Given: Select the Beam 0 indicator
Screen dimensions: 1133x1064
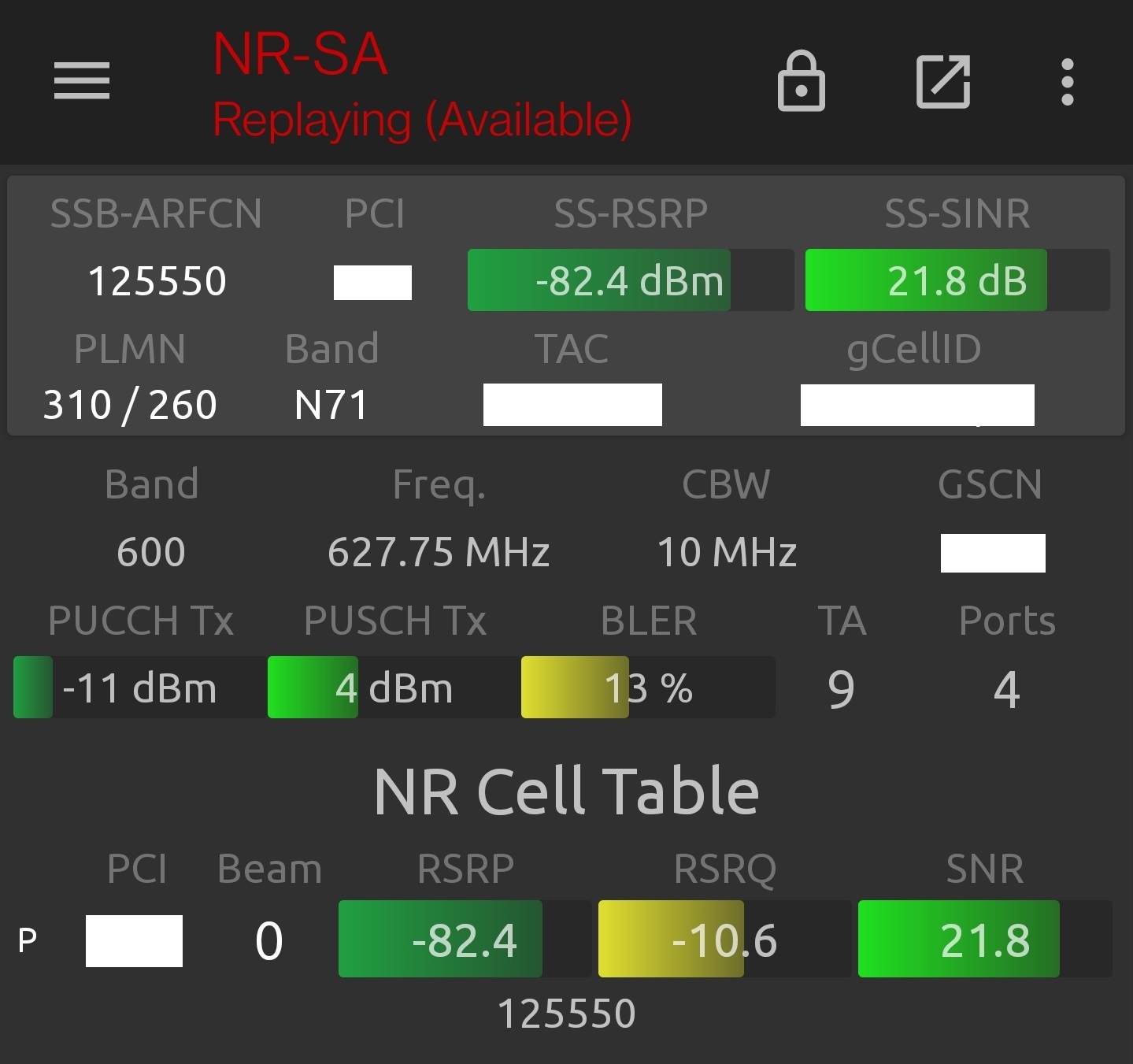Looking at the screenshot, I should tap(268, 940).
